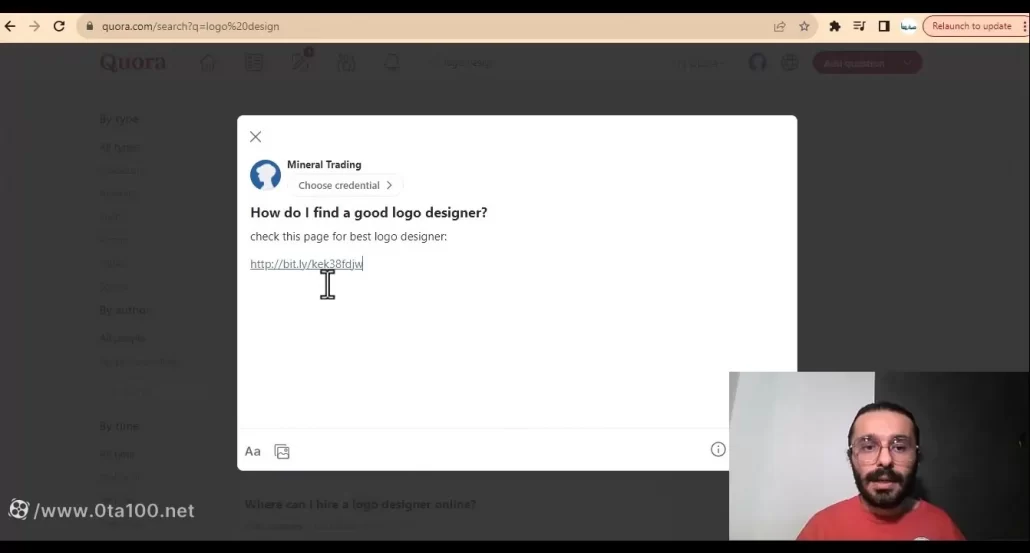
Task: Click the address bar with the Quora URL
Action: click(x=400, y=26)
